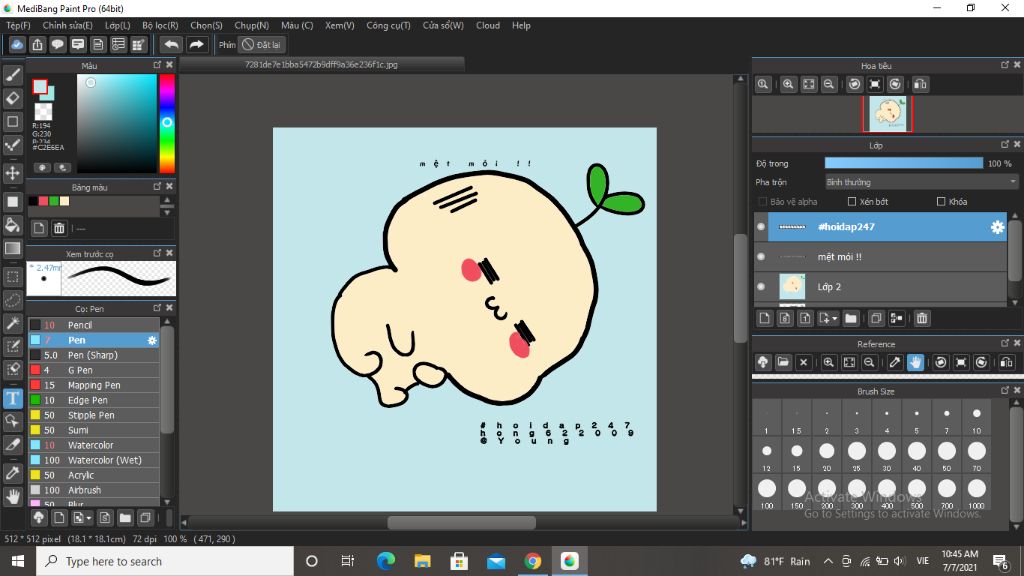This screenshot has width=1024, height=576.
Task: Select the Brush tool in left toolbar
Action: [12, 75]
